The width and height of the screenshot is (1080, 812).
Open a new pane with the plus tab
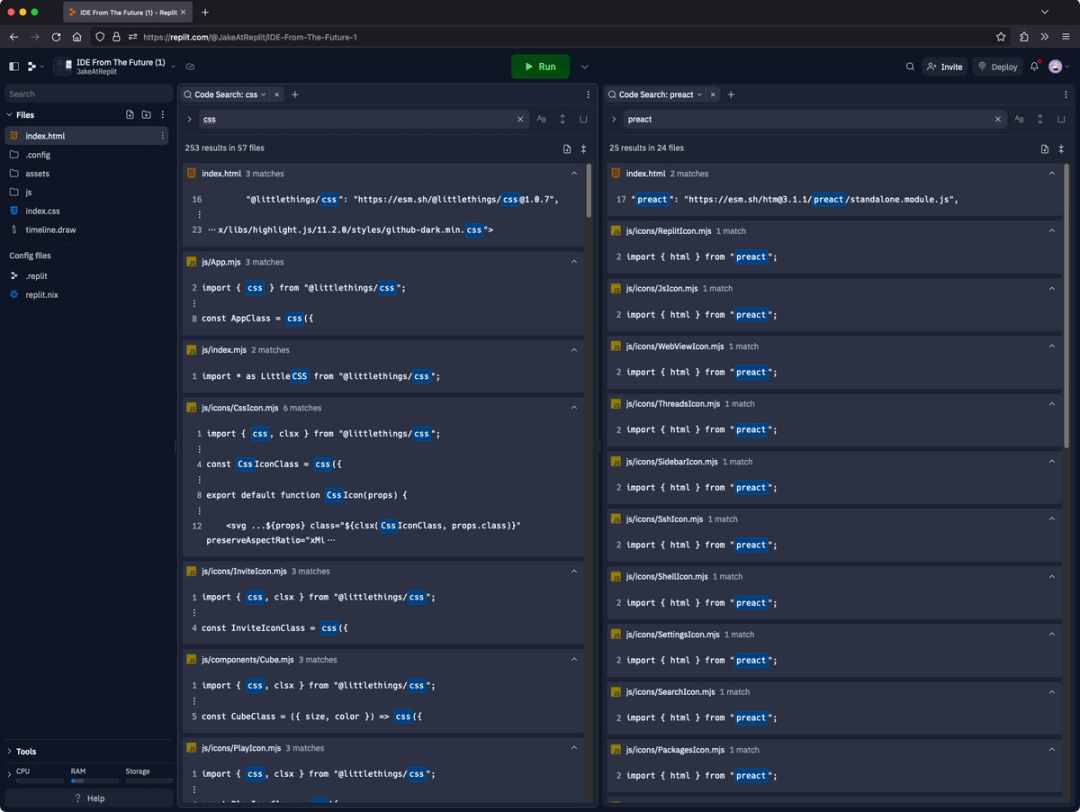293,94
